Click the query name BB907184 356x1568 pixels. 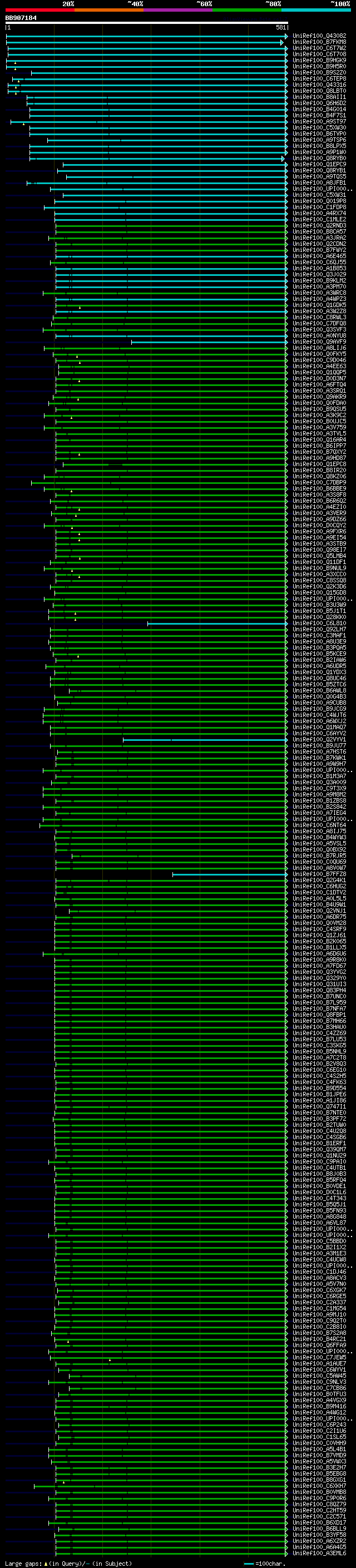[x=21, y=18]
